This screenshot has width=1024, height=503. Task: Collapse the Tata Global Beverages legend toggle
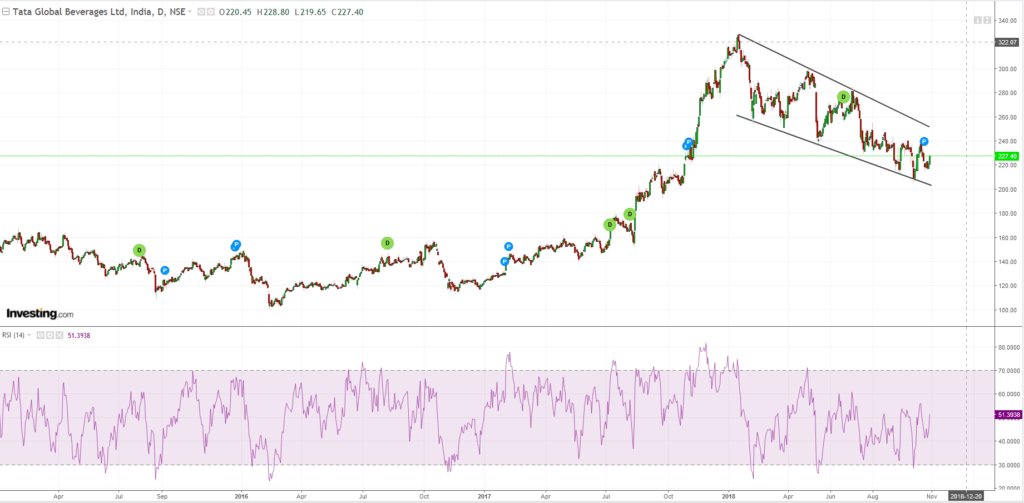point(6,11)
